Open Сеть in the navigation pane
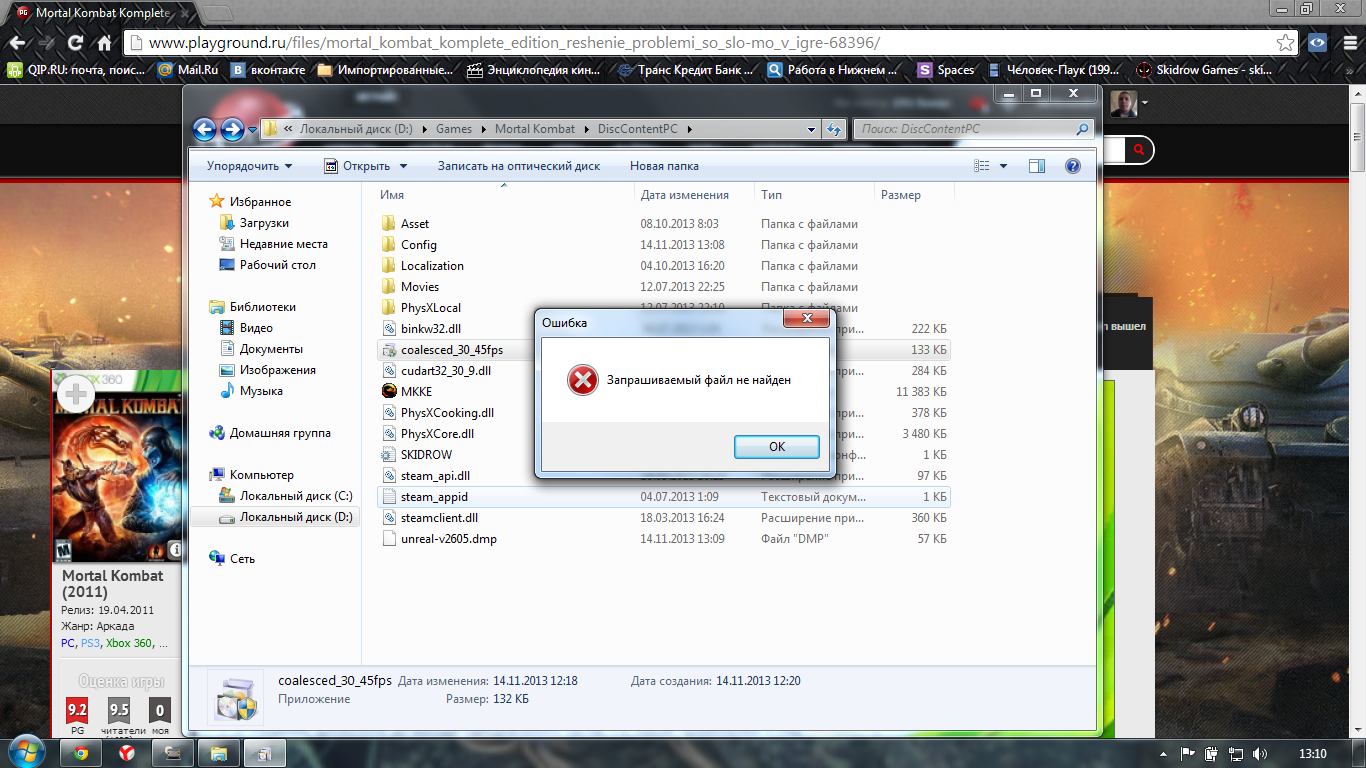This screenshot has height=768, width=1366. pos(242,559)
